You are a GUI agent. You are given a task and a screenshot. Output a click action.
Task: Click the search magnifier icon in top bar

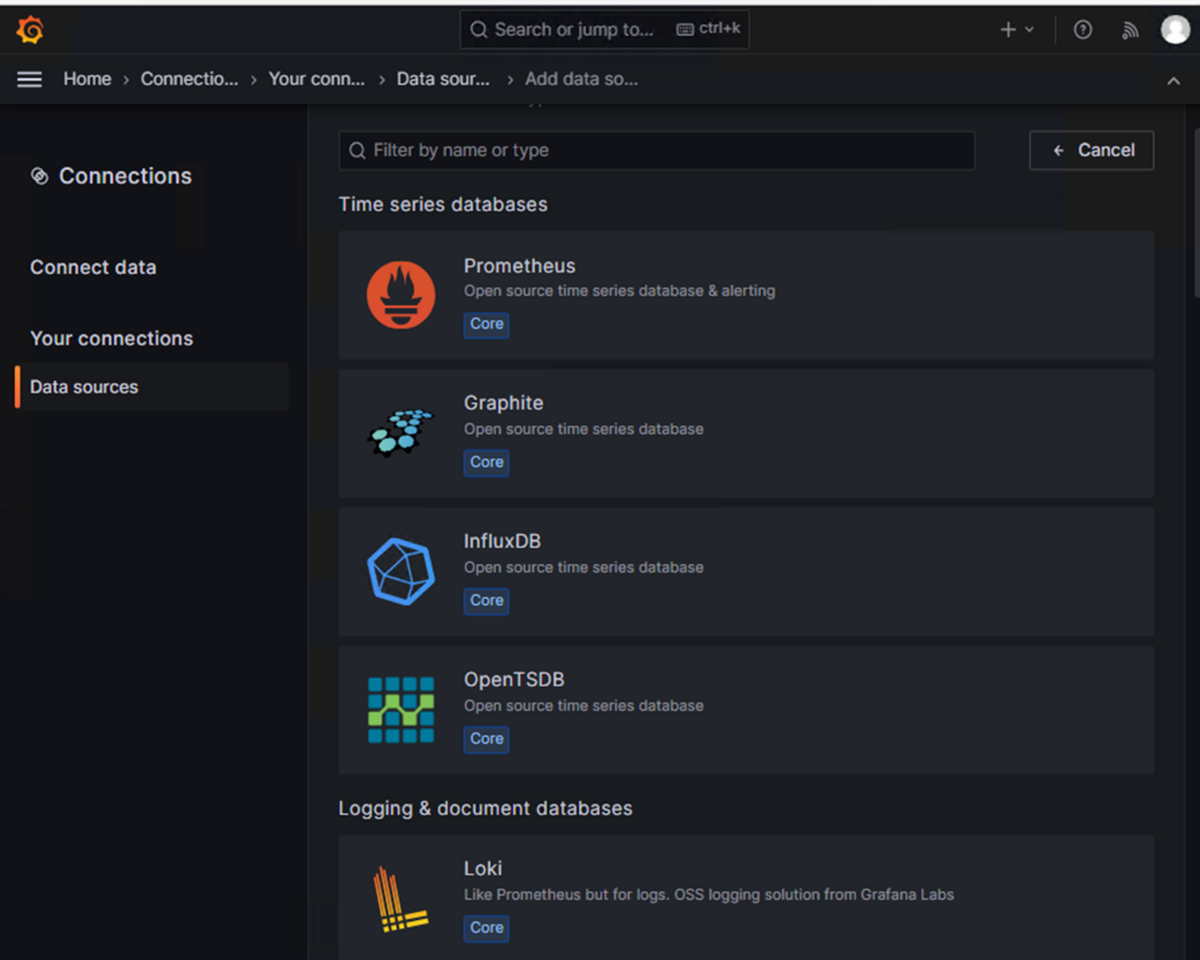pos(479,30)
